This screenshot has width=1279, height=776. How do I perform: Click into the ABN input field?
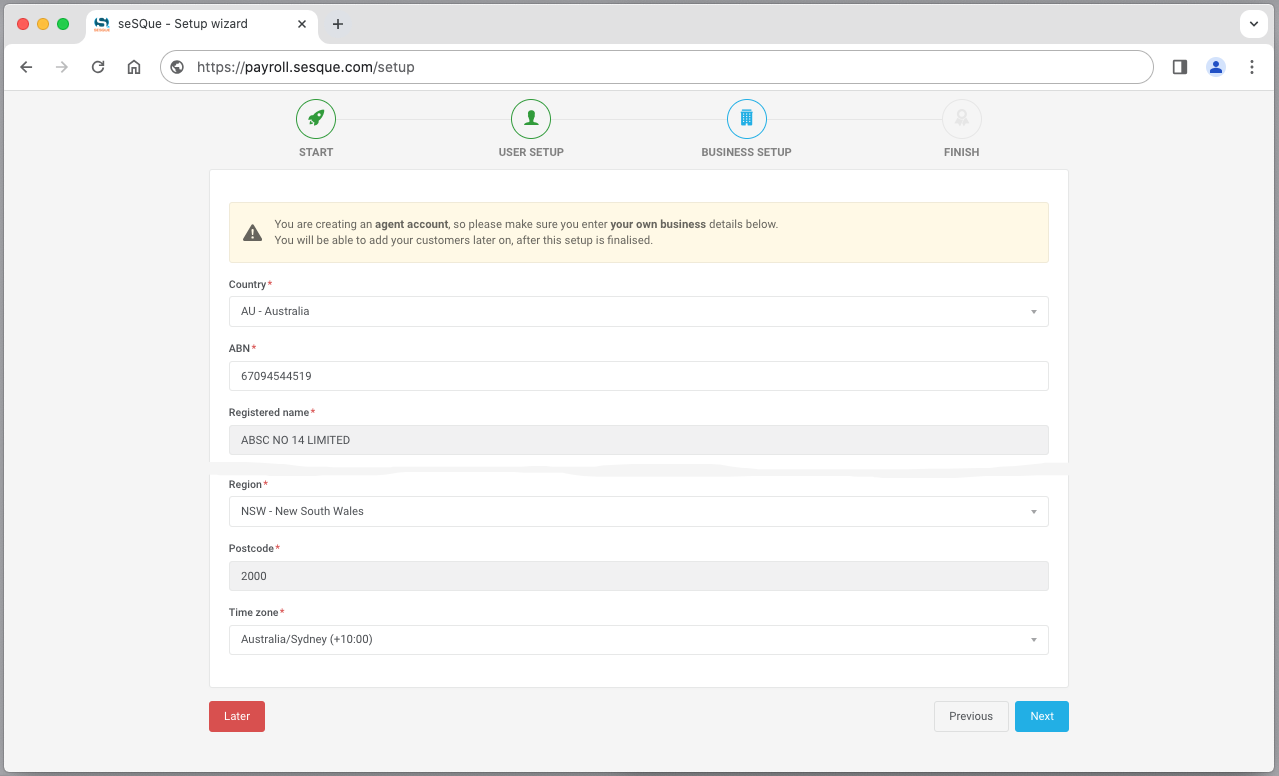coord(638,376)
